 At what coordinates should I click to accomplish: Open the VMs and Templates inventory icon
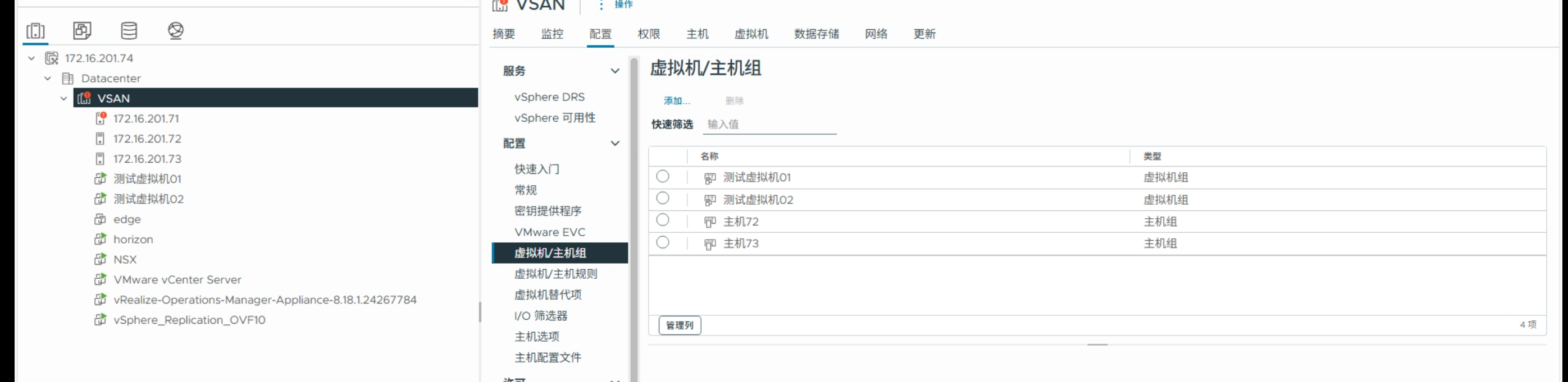[82, 30]
